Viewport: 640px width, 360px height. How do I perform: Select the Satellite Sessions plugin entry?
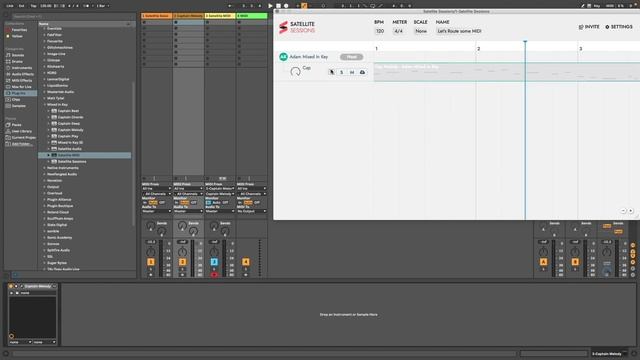click(72, 162)
